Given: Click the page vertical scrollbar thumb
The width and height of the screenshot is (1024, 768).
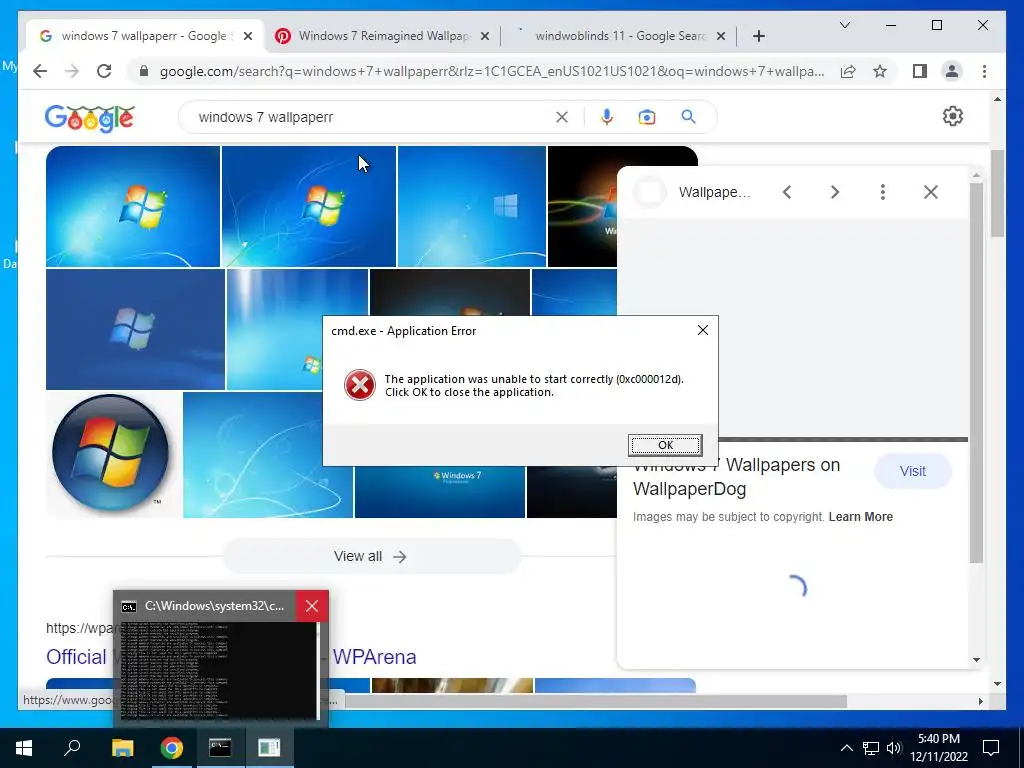Looking at the screenshot, I should coord(997,194).
